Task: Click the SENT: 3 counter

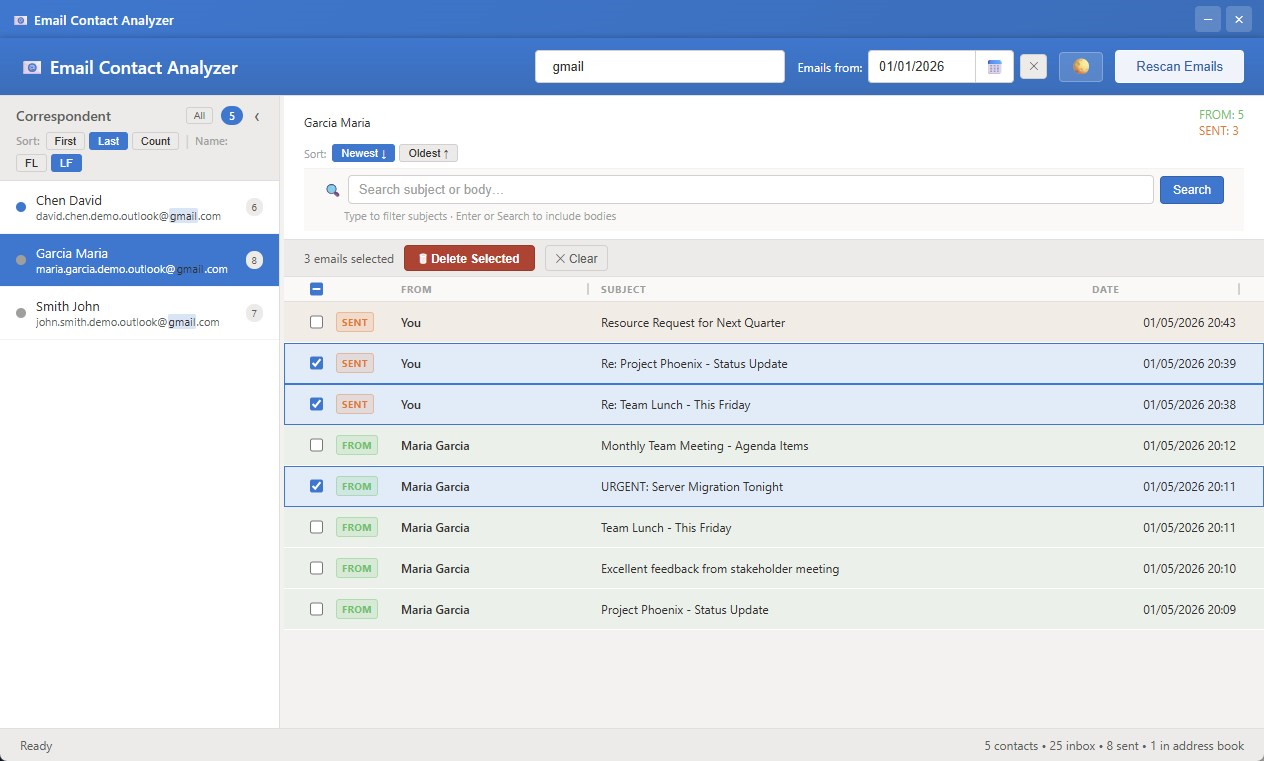Action: point(1218,131)
